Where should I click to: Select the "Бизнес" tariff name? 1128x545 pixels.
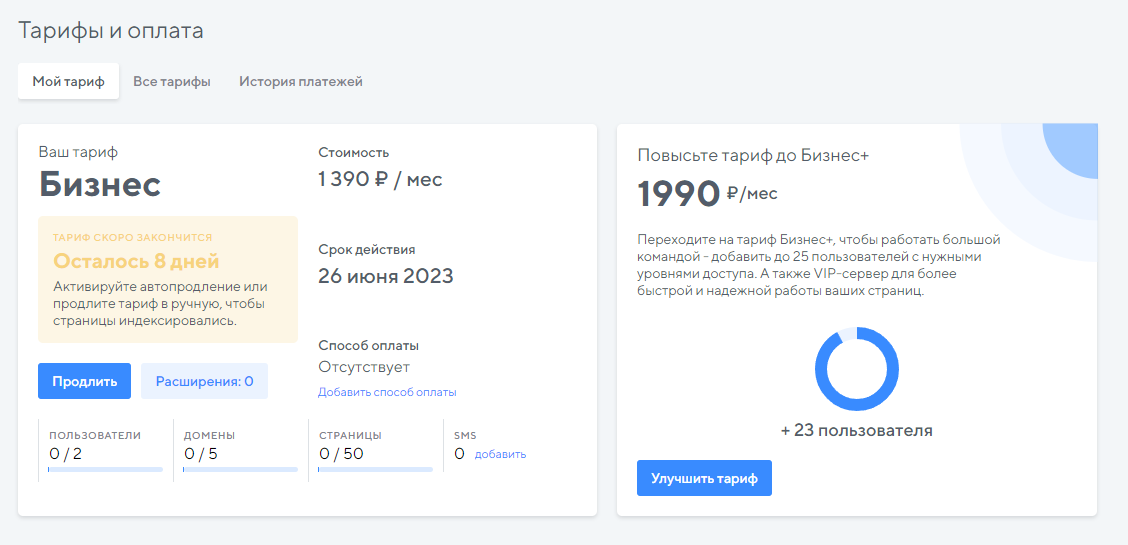tap(100, 184)
